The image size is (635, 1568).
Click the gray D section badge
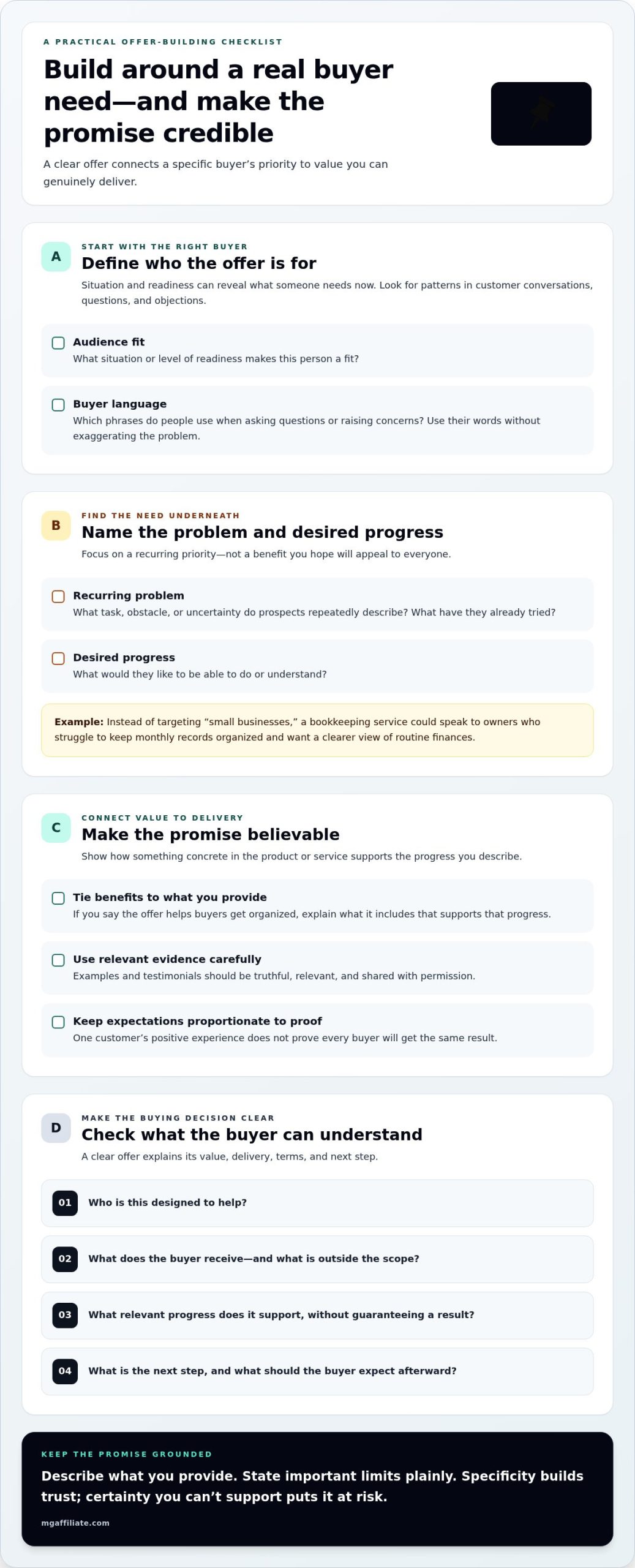coord(56,1128)
